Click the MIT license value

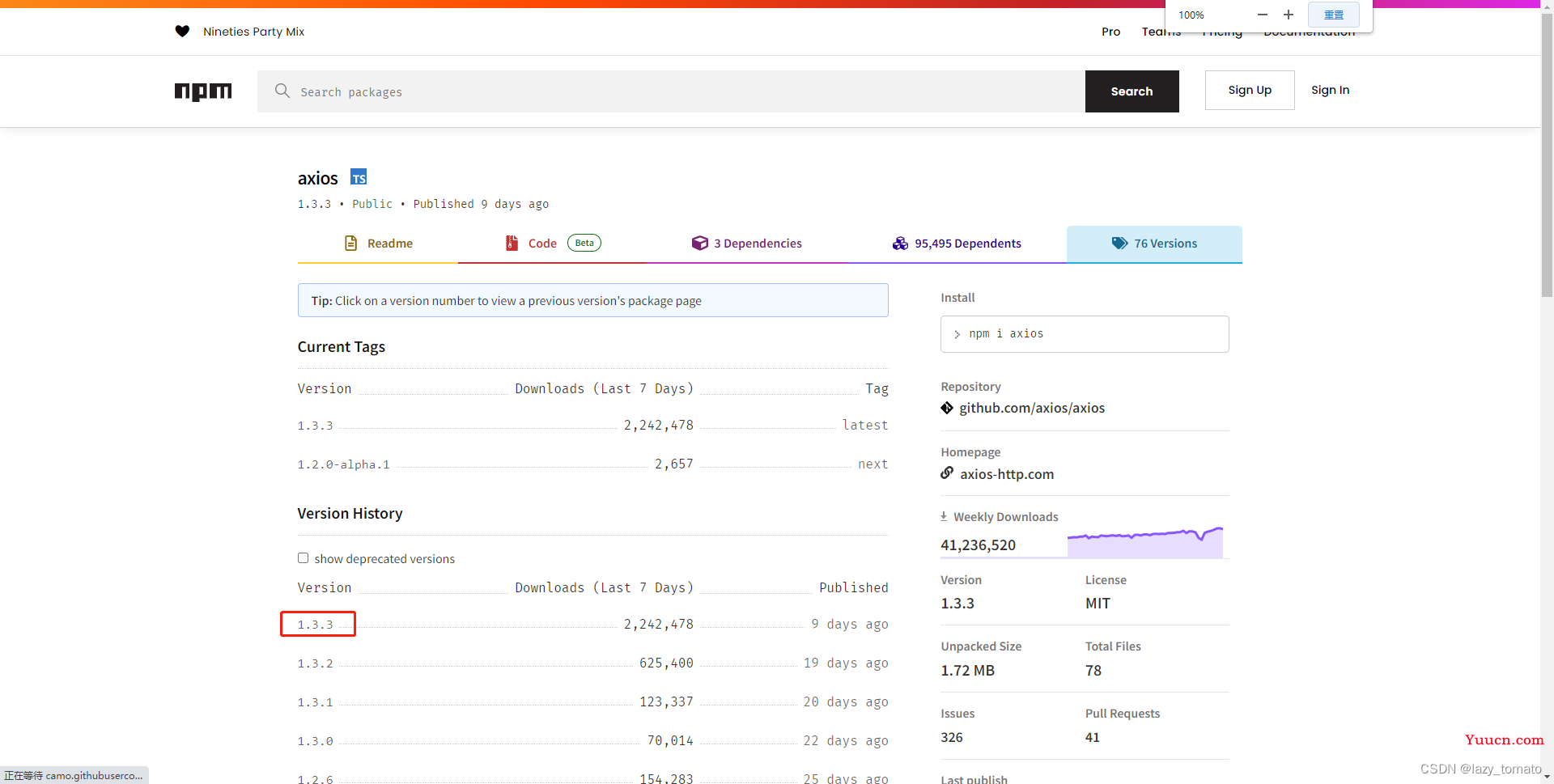click(1098, 604)
